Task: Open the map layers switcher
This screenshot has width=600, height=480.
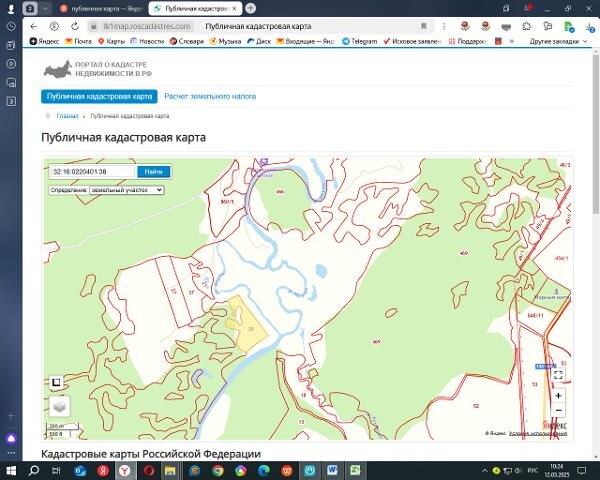Action: (x=60, y=406)
